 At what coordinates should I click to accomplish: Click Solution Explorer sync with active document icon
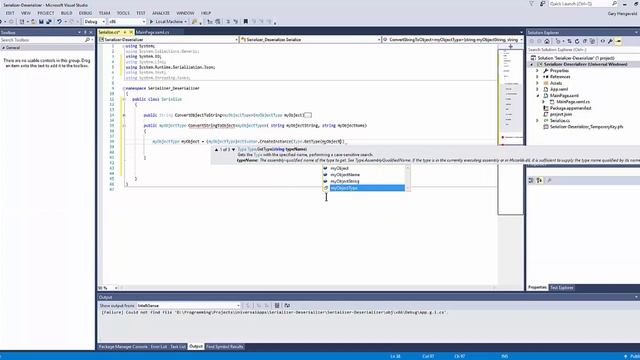point(569,41)
